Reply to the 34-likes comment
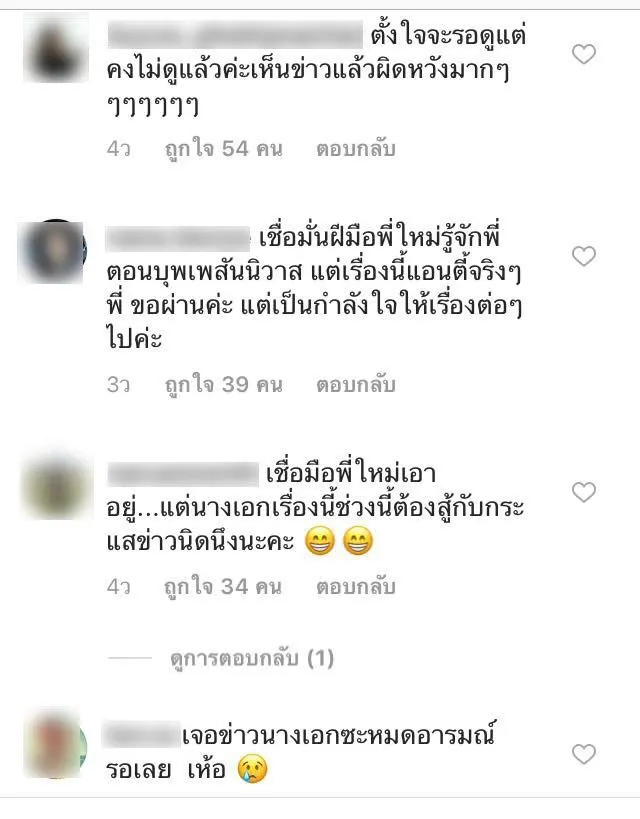Image resolution: width=640 pixels, height=819 pixels. (x=356, y=587)
